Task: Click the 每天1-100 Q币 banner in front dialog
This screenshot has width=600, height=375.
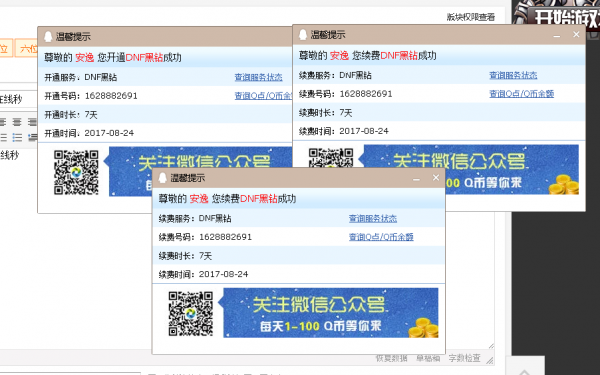Action: tap(331, 313)
